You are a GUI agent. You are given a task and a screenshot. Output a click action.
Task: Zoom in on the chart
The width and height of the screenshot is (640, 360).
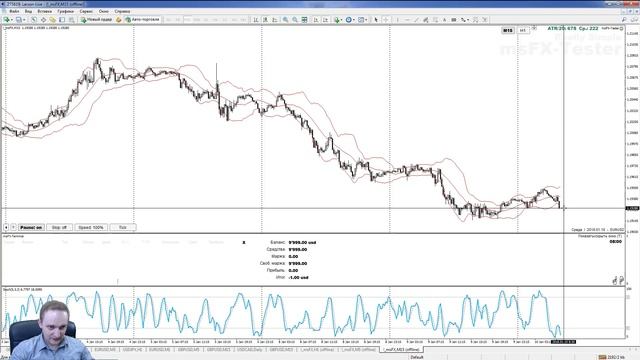point(285,20)
